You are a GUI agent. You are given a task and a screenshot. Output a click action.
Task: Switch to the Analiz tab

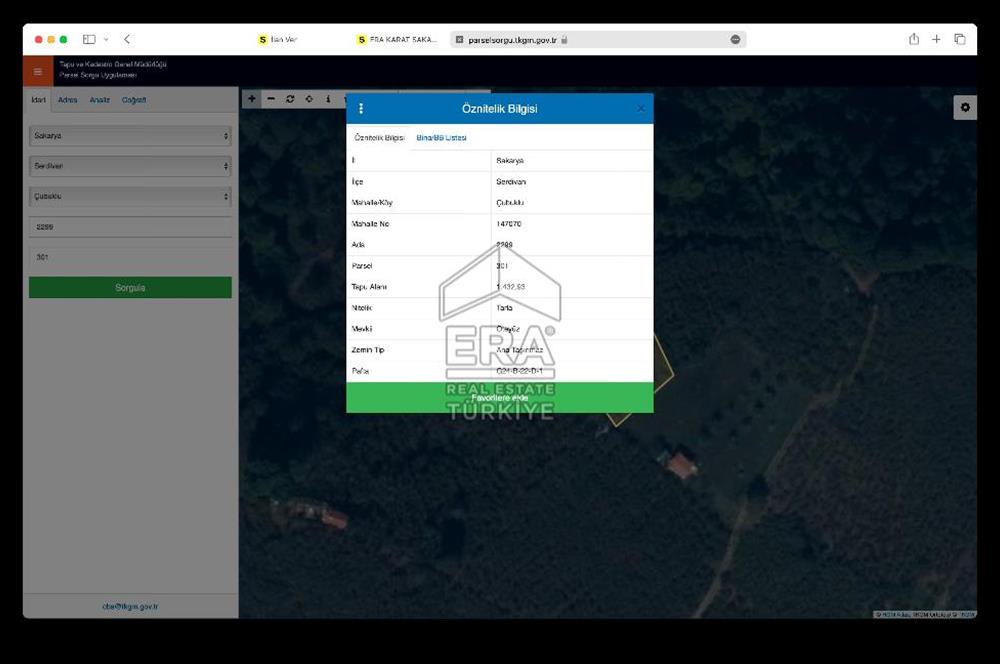(x=100, y=100)
